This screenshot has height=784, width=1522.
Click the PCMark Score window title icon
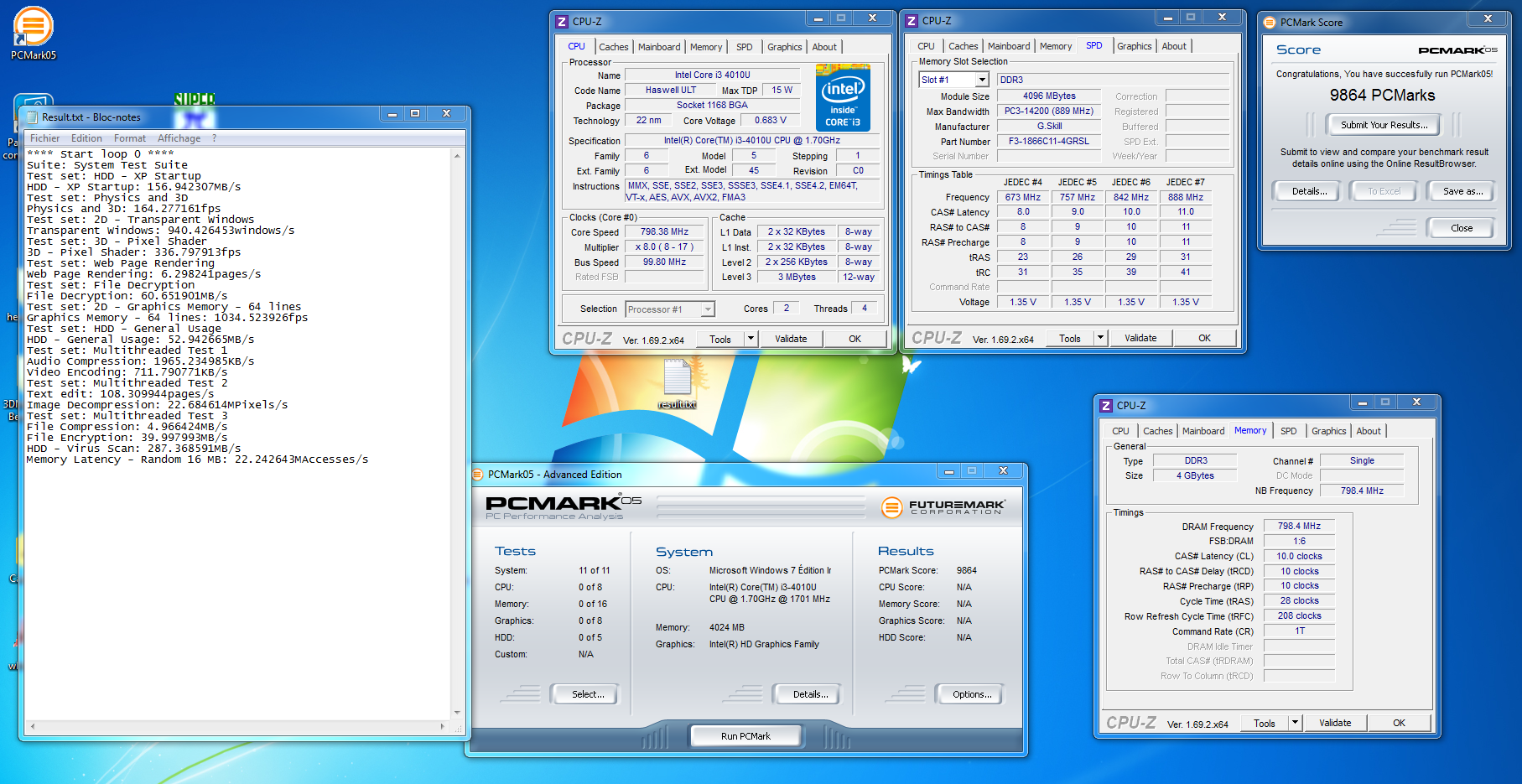coord(1270,23)
